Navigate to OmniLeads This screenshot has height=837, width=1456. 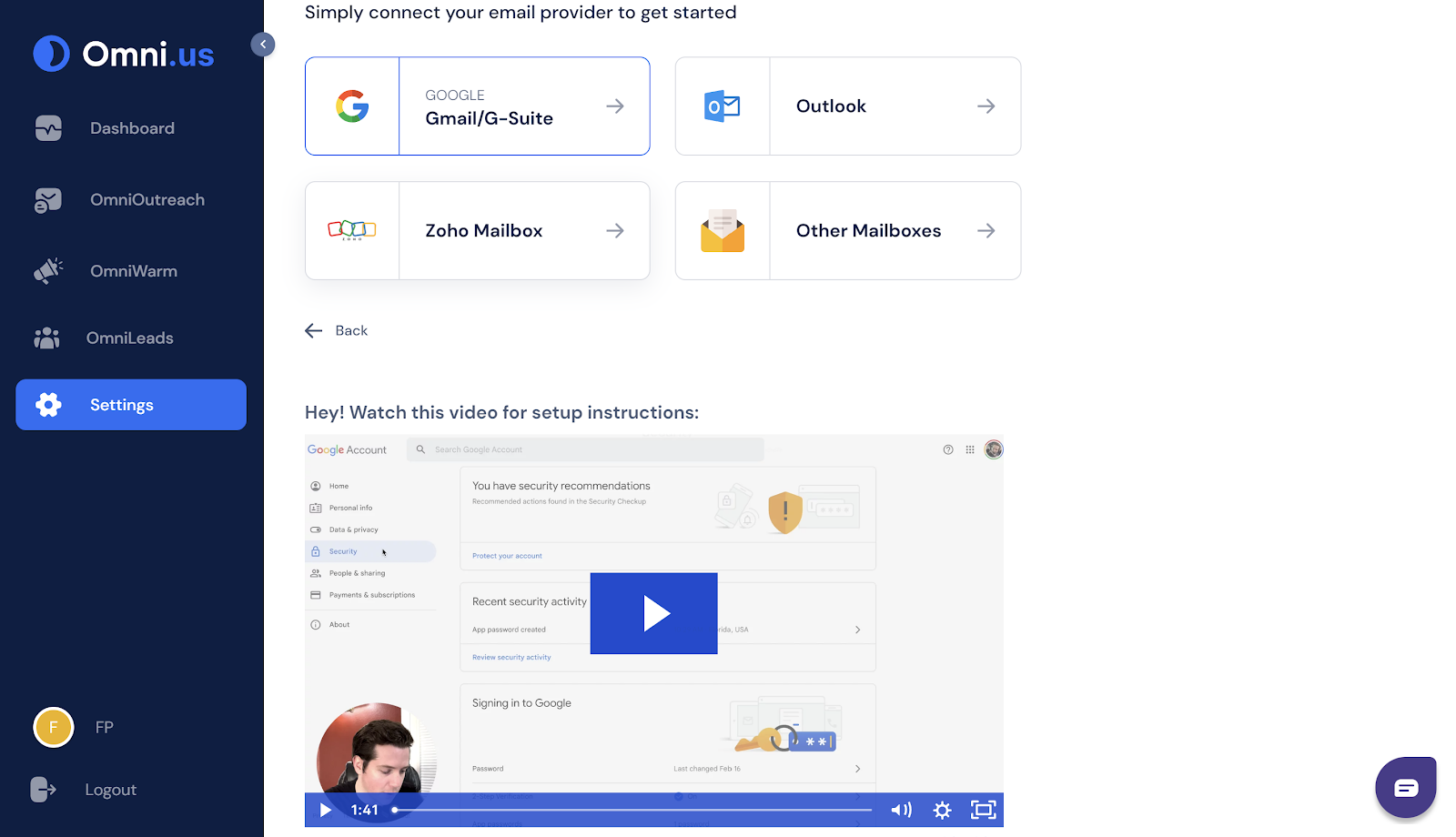pos(131,338)
